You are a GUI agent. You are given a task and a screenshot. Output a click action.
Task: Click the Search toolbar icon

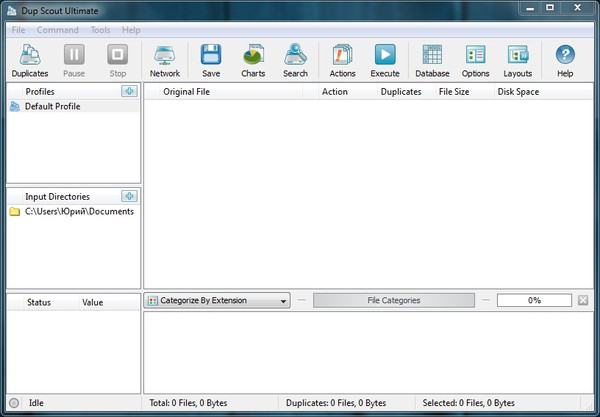click(x=295, y=60)
